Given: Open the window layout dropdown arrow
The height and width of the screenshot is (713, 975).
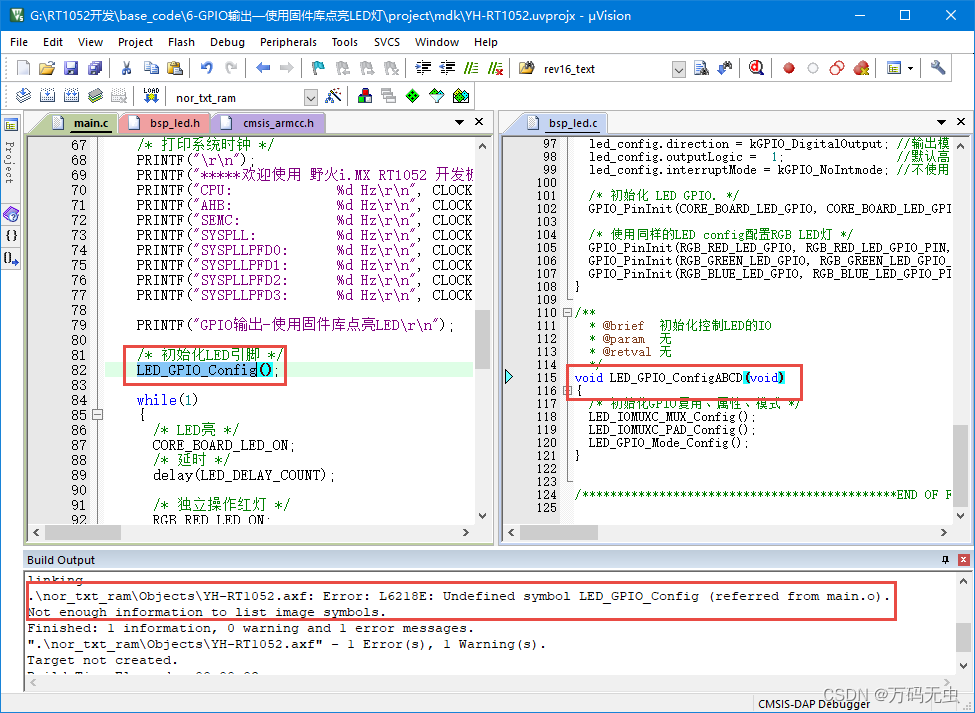Looking at the screenshot, I should tap(911, 67).
